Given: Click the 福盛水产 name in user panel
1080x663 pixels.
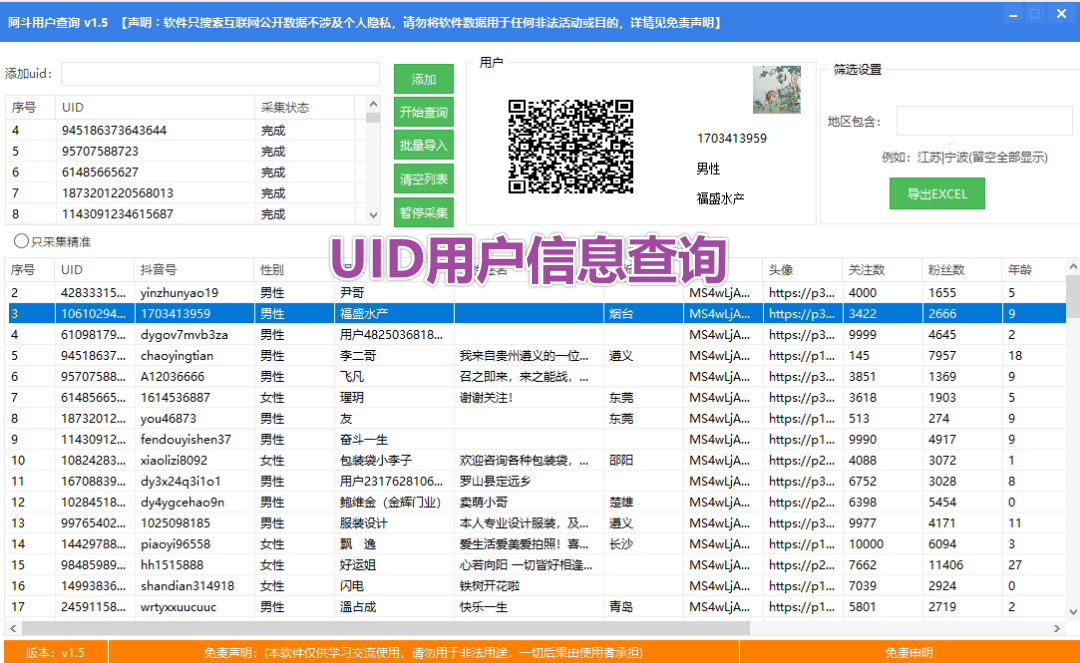Looking at the screenshot, I should pyautogui.click(x=720, y=199).
